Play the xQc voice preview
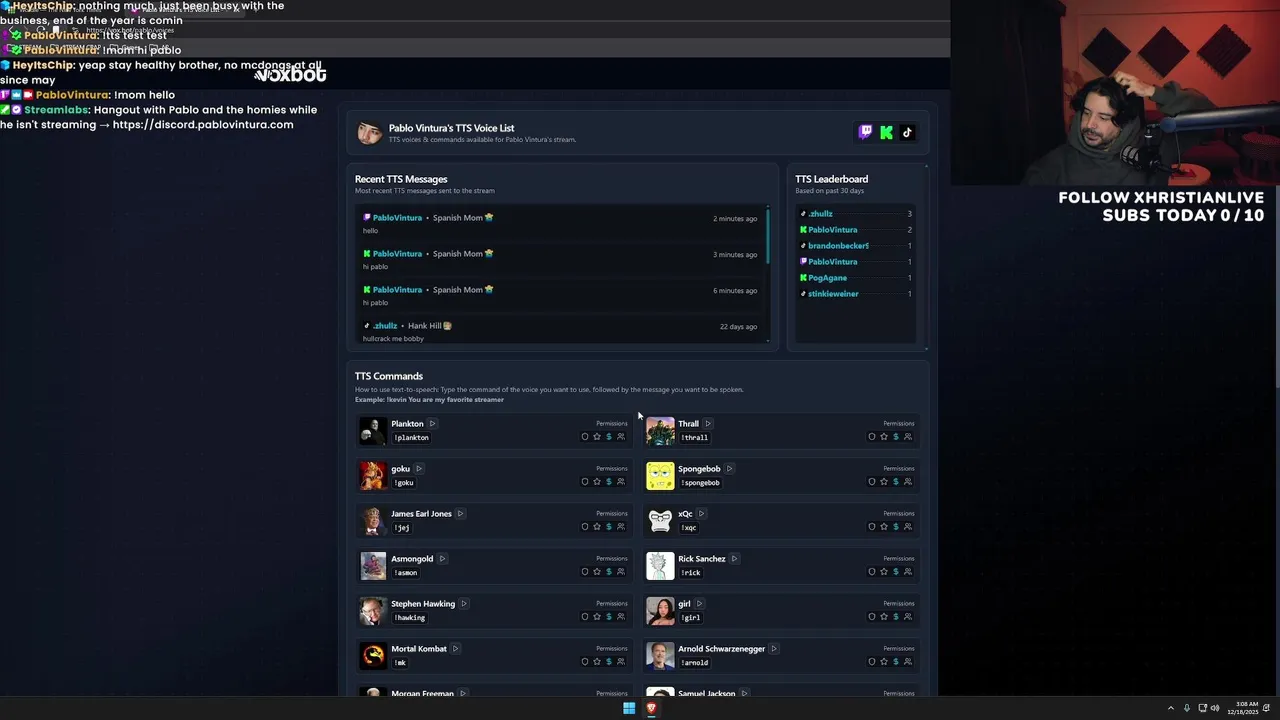This screenshot has width=1280, height=720. (x=701, y=514)
